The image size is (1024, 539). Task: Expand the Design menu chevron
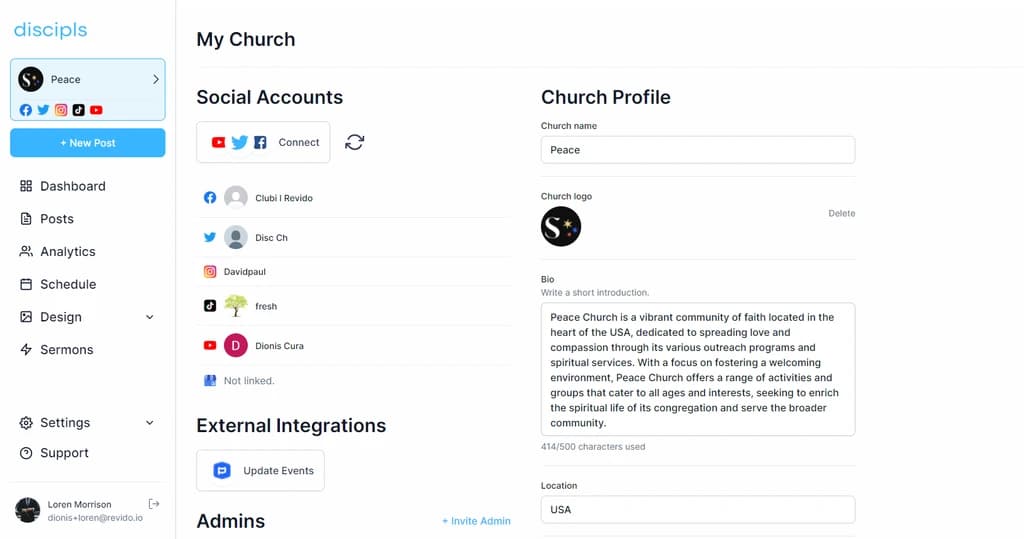[150, 317]
